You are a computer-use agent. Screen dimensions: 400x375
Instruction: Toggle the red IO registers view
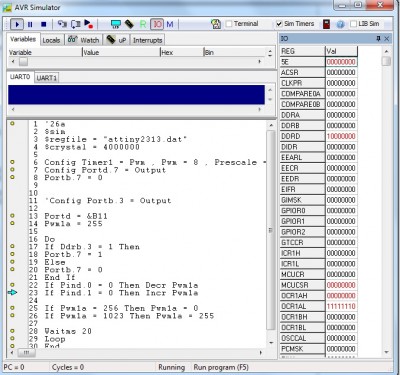(x=157, y=24)
